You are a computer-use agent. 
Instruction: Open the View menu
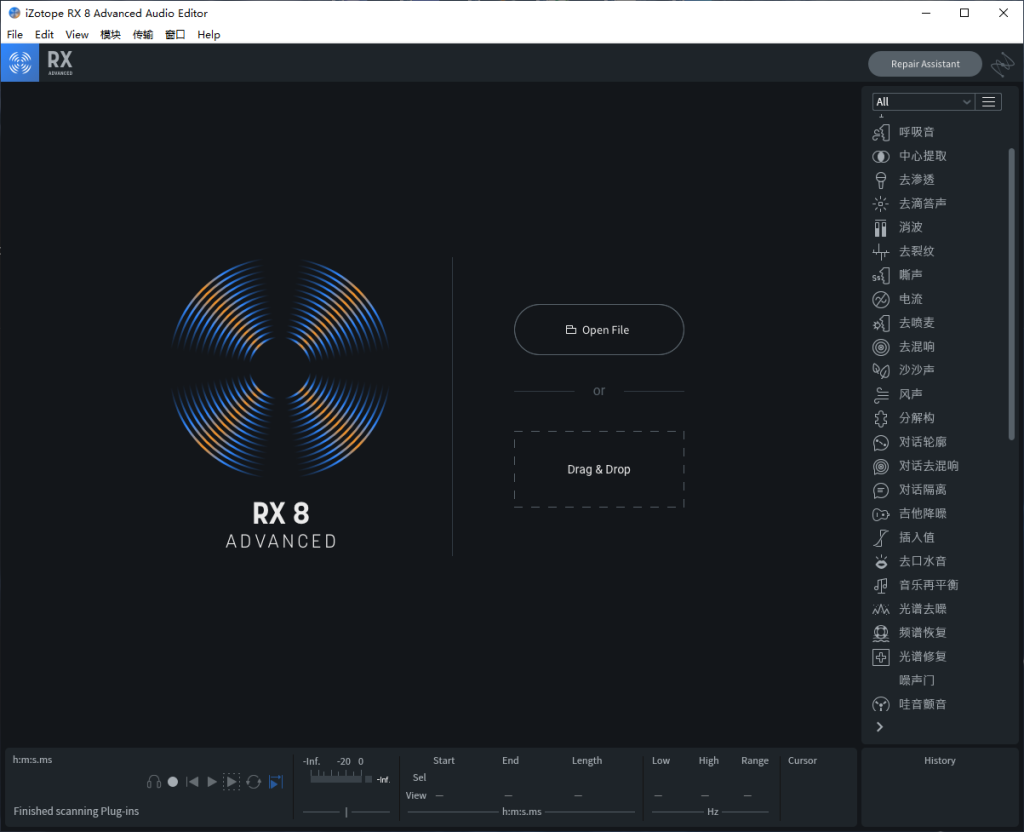point(76,35)
